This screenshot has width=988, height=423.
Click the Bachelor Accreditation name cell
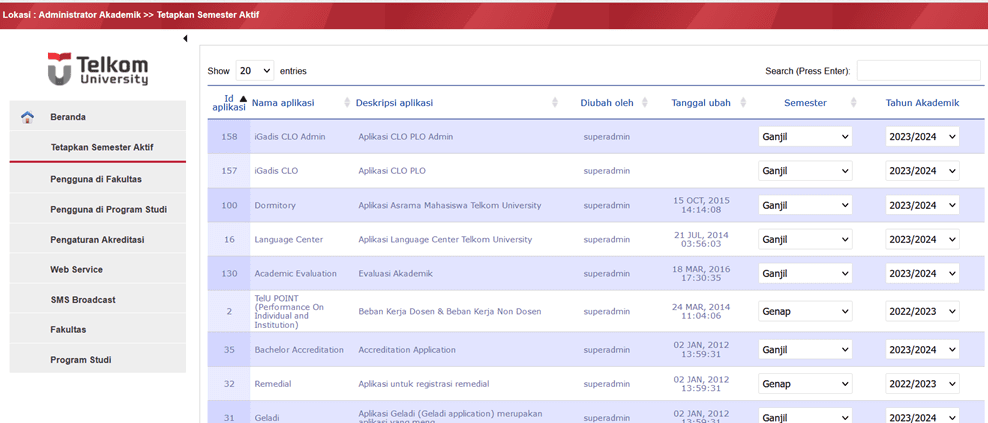[x=299, y=349]
